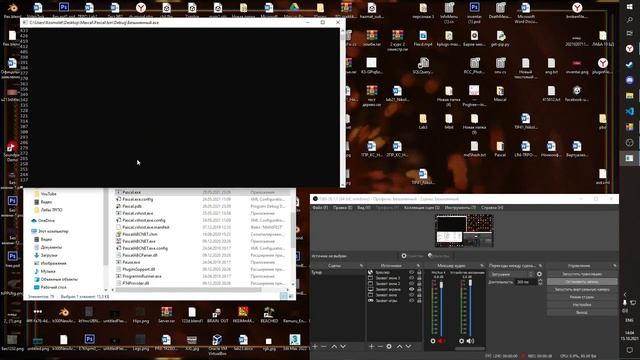Toggle visibility of Захват окна 3 source
The width and height of the screenshot is (640, 360).
pyautogui.click(x=411, y=278)
